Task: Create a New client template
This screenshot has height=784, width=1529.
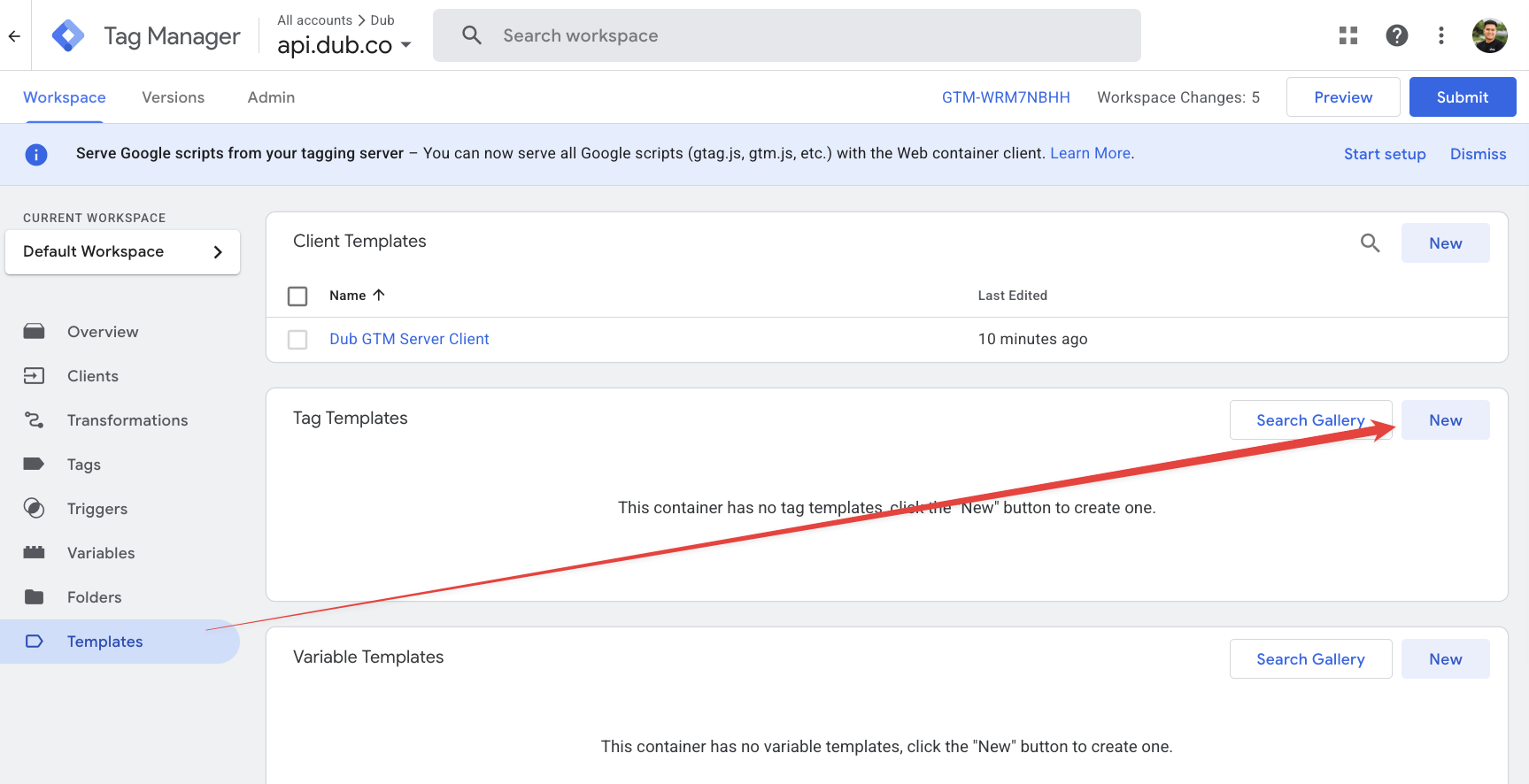Action: pos(1446,243)
